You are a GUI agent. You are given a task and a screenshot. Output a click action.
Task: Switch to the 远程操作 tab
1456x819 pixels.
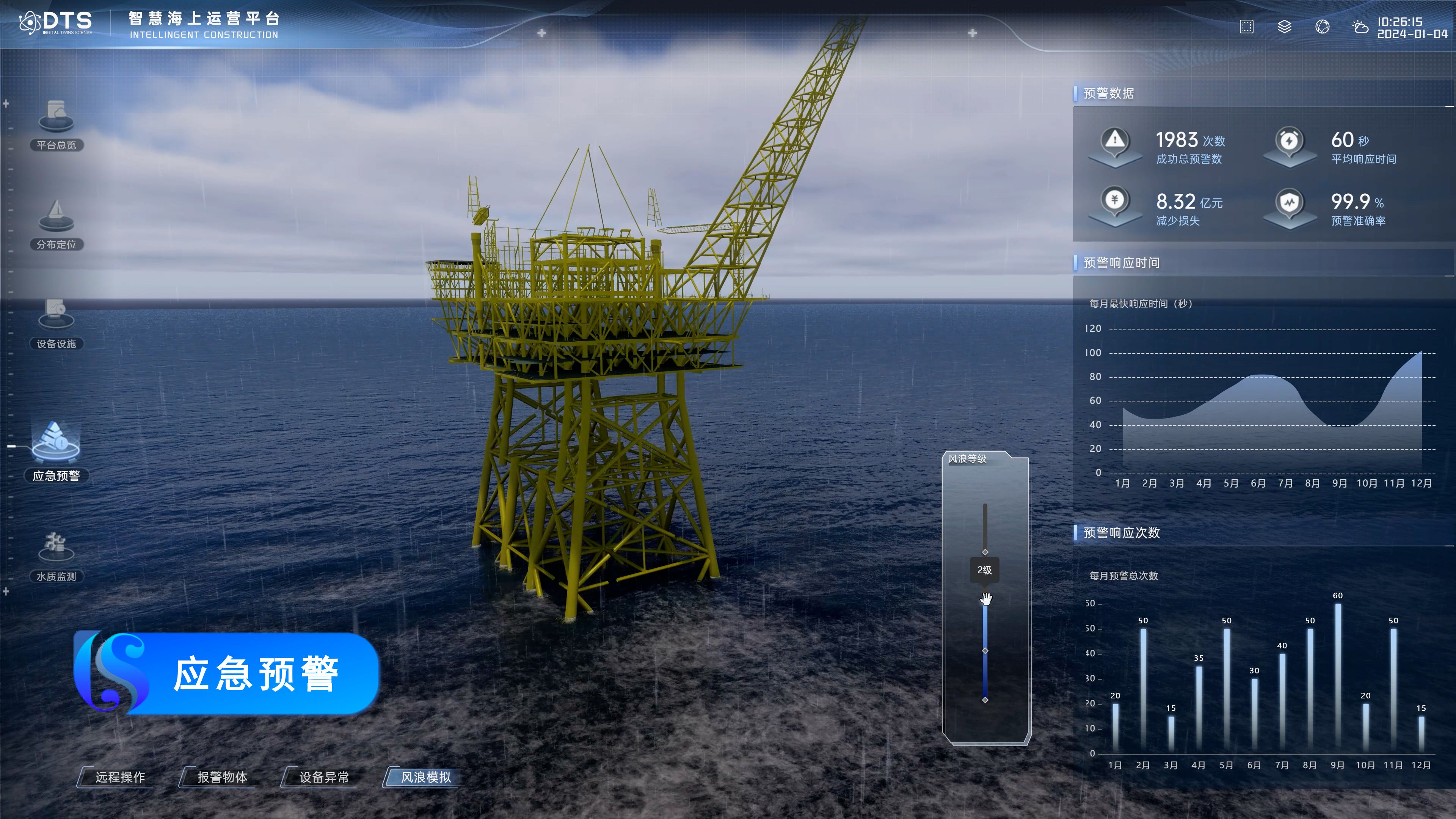point(116,777)
